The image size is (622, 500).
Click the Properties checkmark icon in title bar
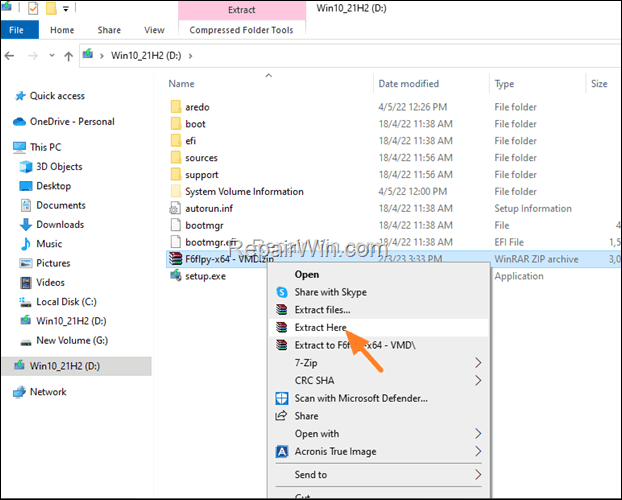pos(33,8)
